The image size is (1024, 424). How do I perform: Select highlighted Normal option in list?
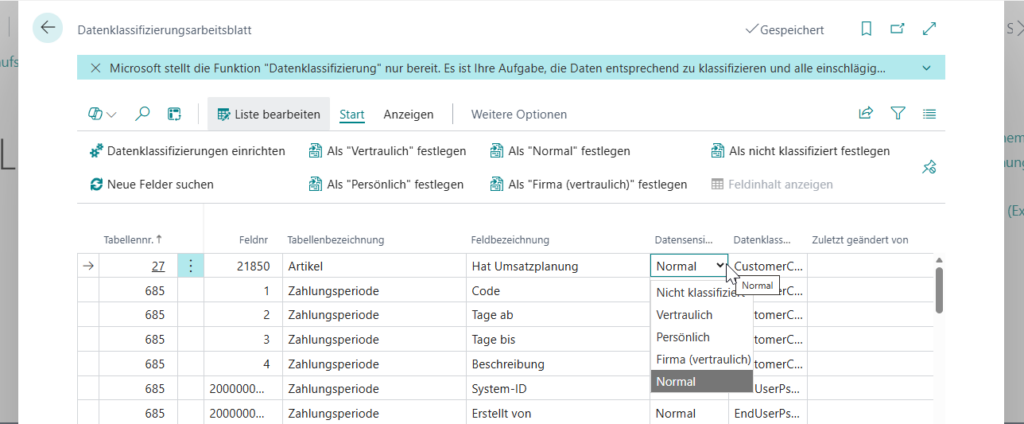[x=701, y=382]
